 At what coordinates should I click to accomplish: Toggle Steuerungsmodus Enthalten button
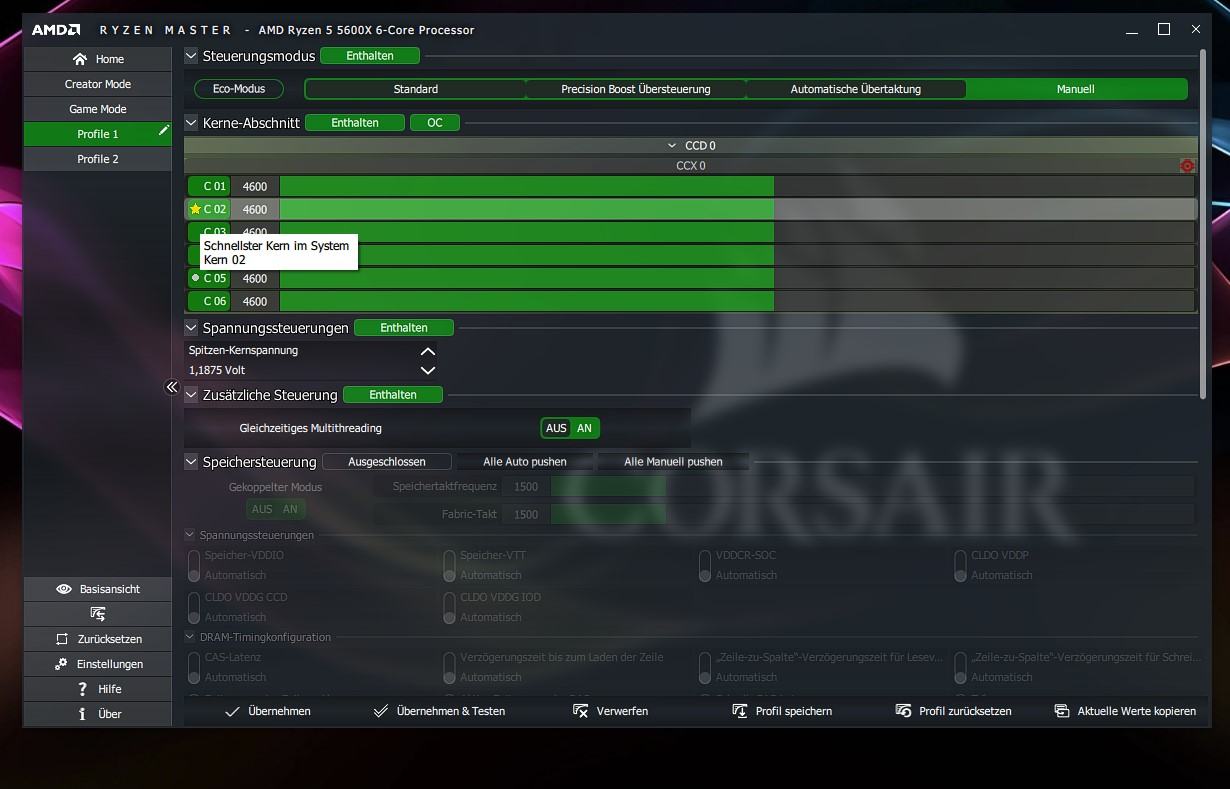click(x=370, y=56)
